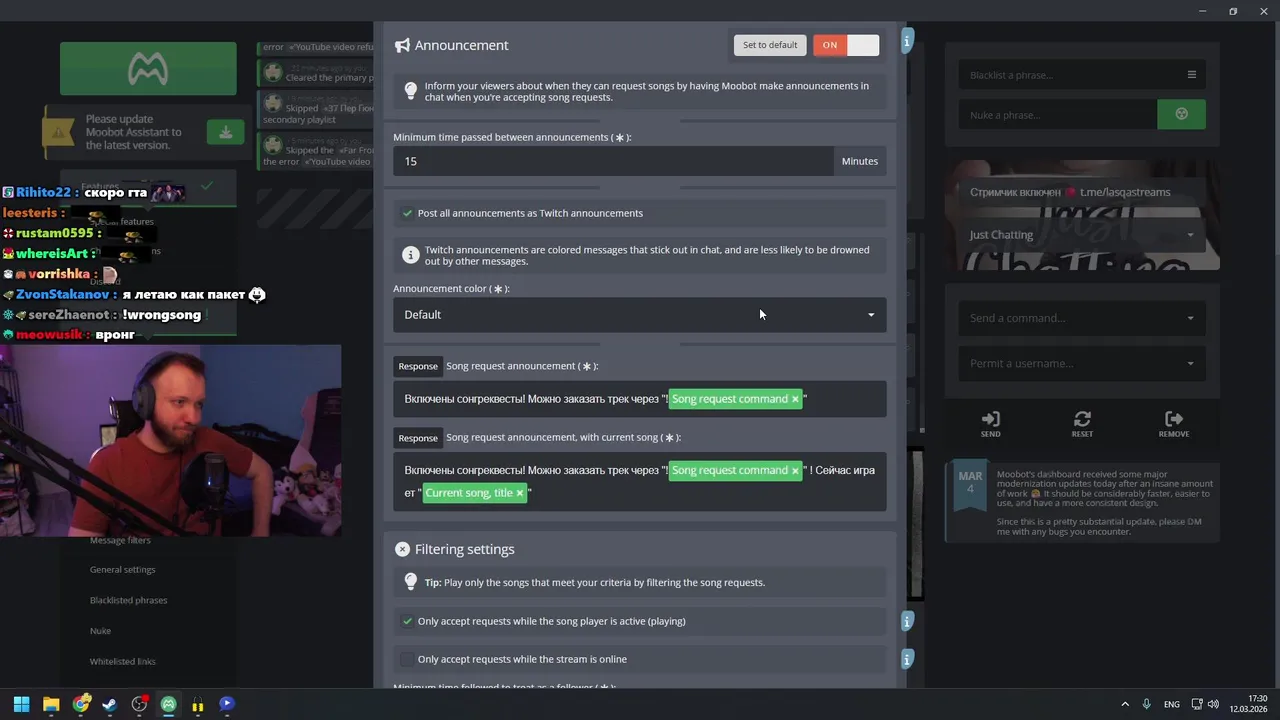The image size is (1280, 720).
Task: Click info icon for stream online option
Action: (x=907, y=659)
